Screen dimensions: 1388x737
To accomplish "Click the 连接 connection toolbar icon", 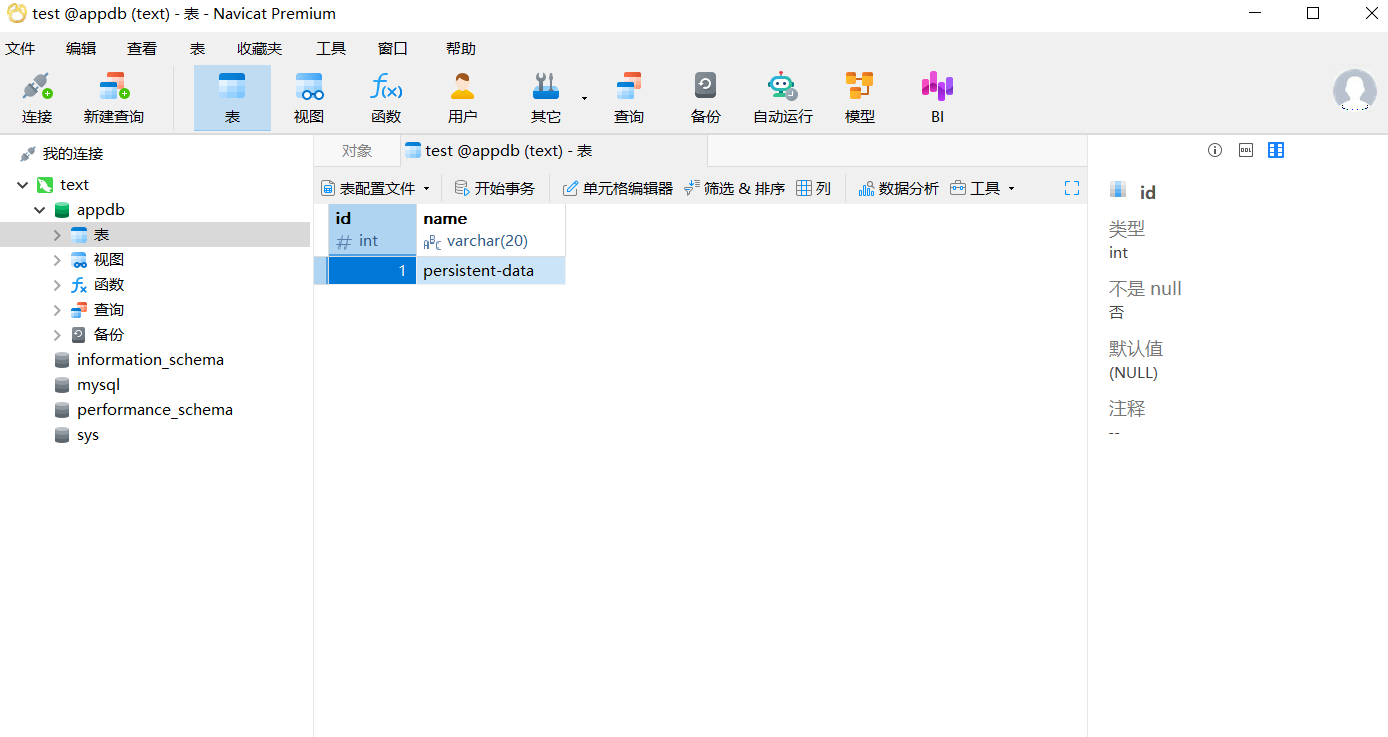I will point(37,98).
